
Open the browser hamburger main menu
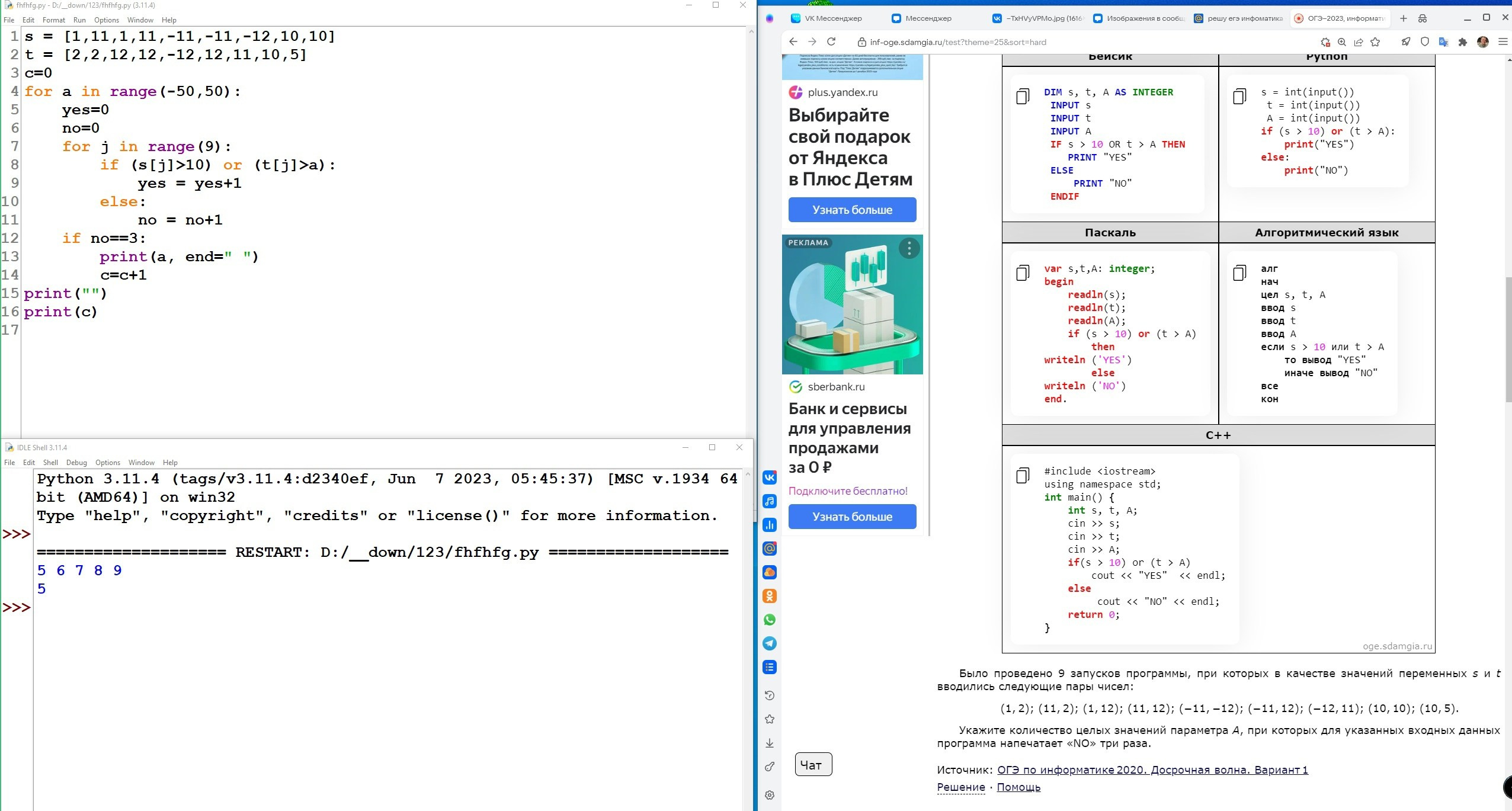[1503, 42]
